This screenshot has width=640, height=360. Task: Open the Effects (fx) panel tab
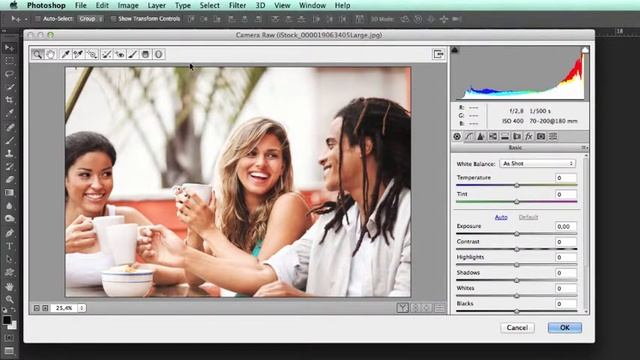point(529,136)
